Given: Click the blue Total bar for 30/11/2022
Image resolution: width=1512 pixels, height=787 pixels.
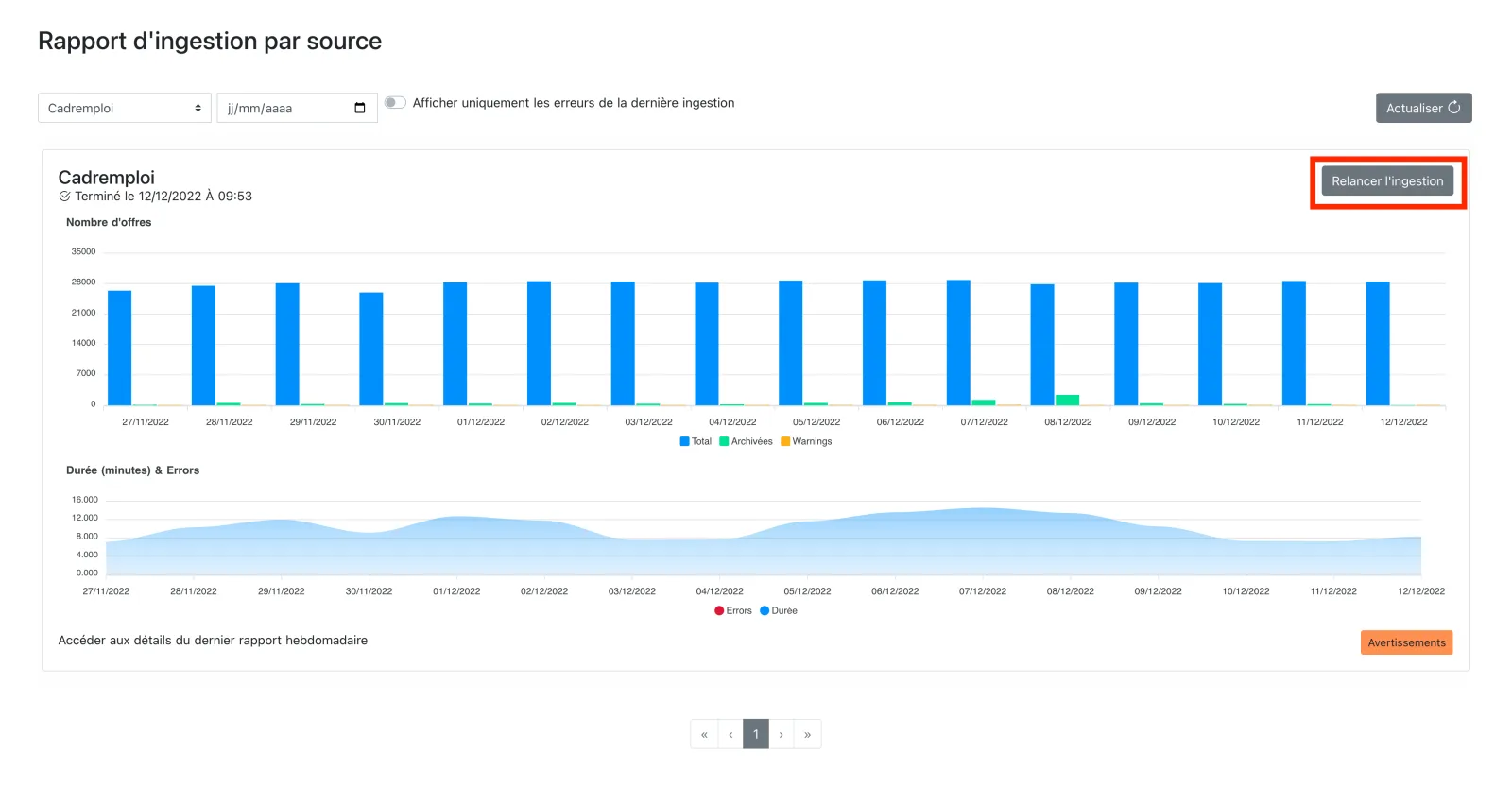Looking at the screenshot, I should (371, 349).
